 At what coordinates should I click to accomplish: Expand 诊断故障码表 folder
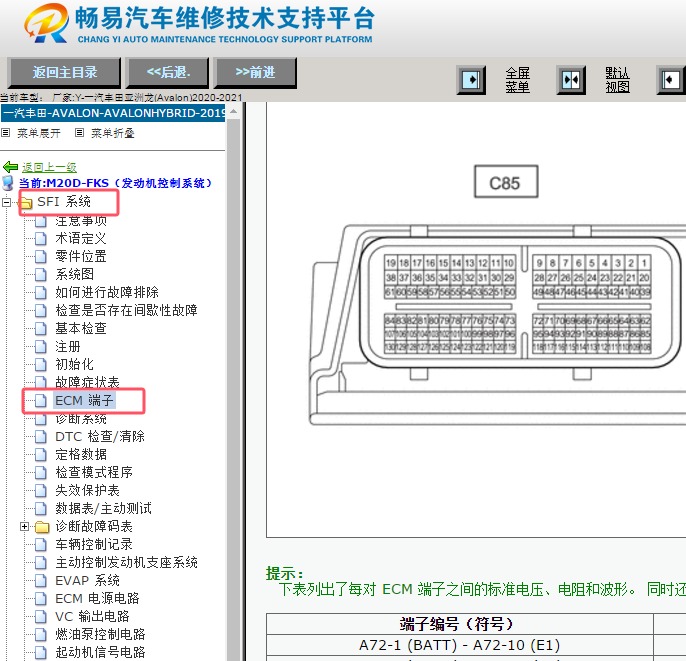click(x=24, y=527)
